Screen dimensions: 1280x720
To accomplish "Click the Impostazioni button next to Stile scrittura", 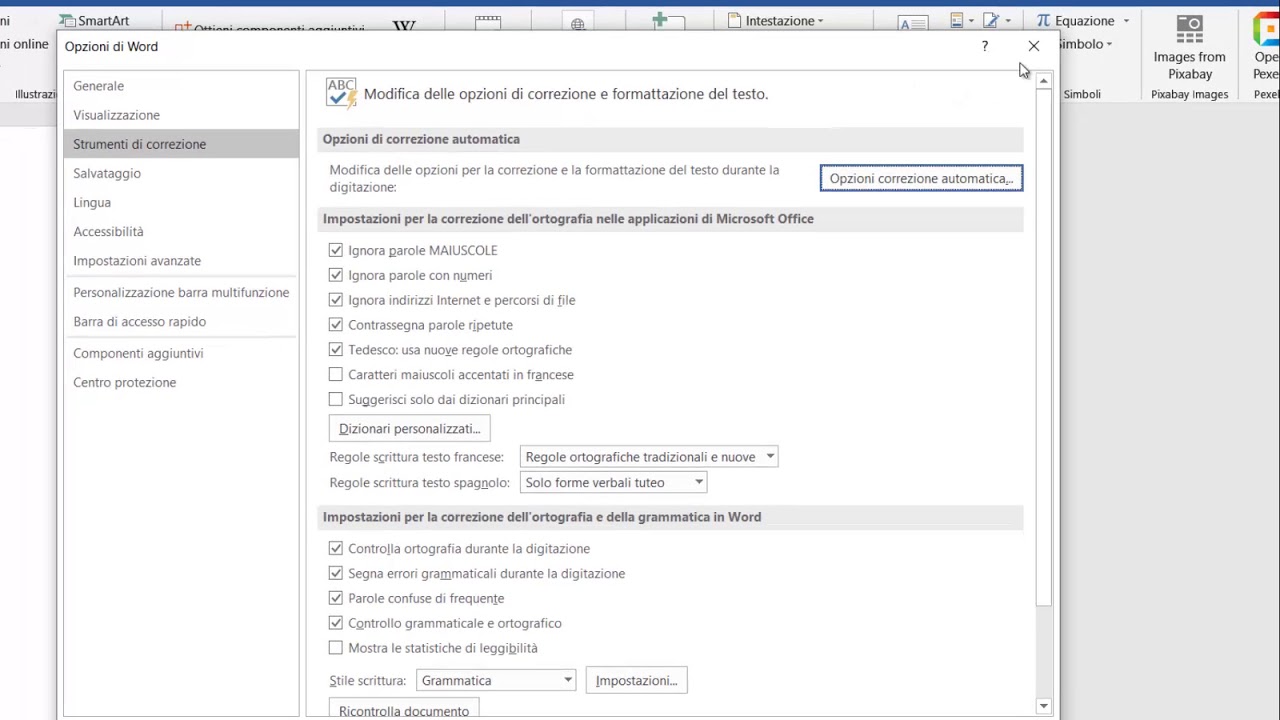I will click(636, 680).
